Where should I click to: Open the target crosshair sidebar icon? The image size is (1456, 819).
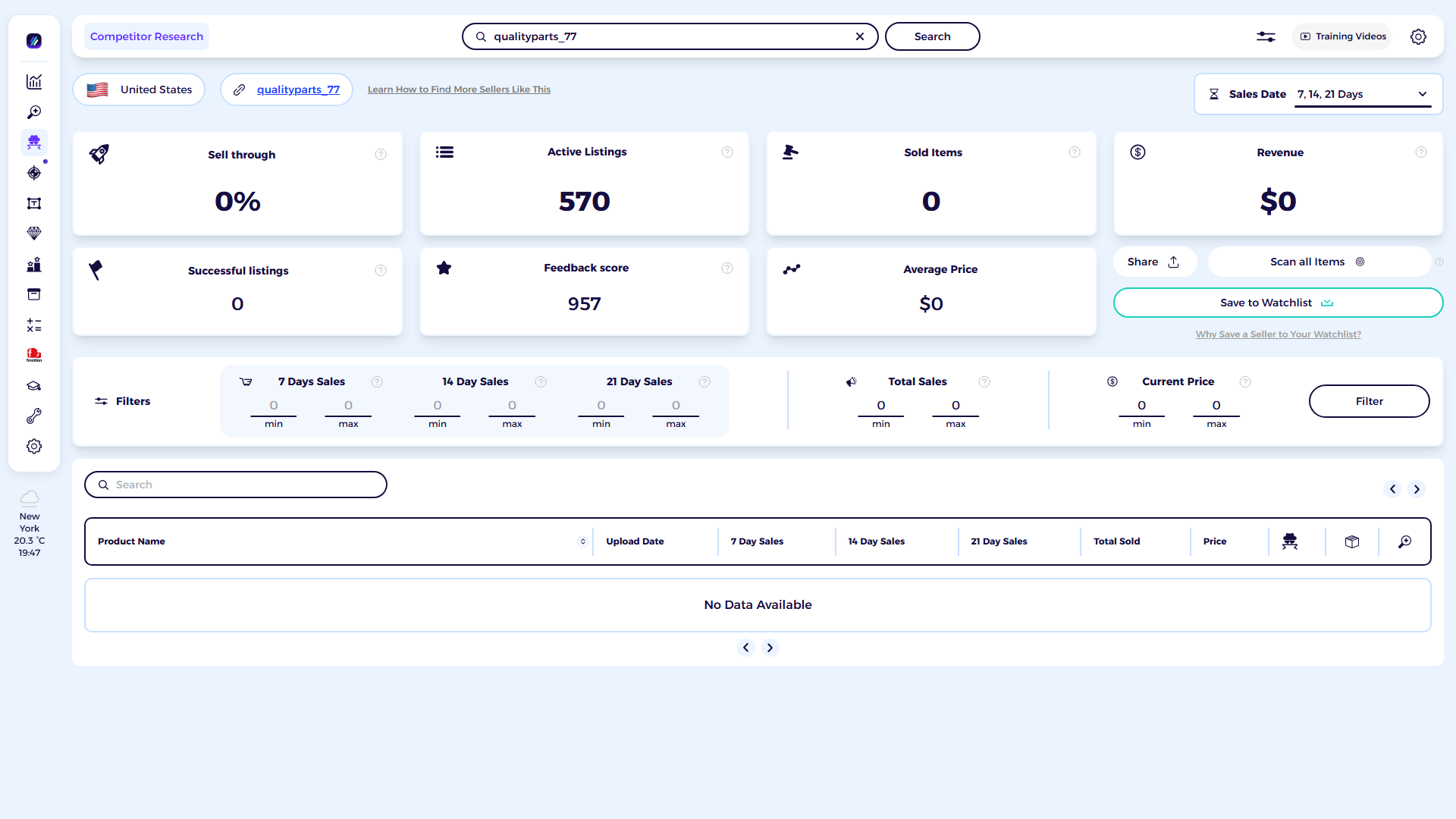[34, 173]
